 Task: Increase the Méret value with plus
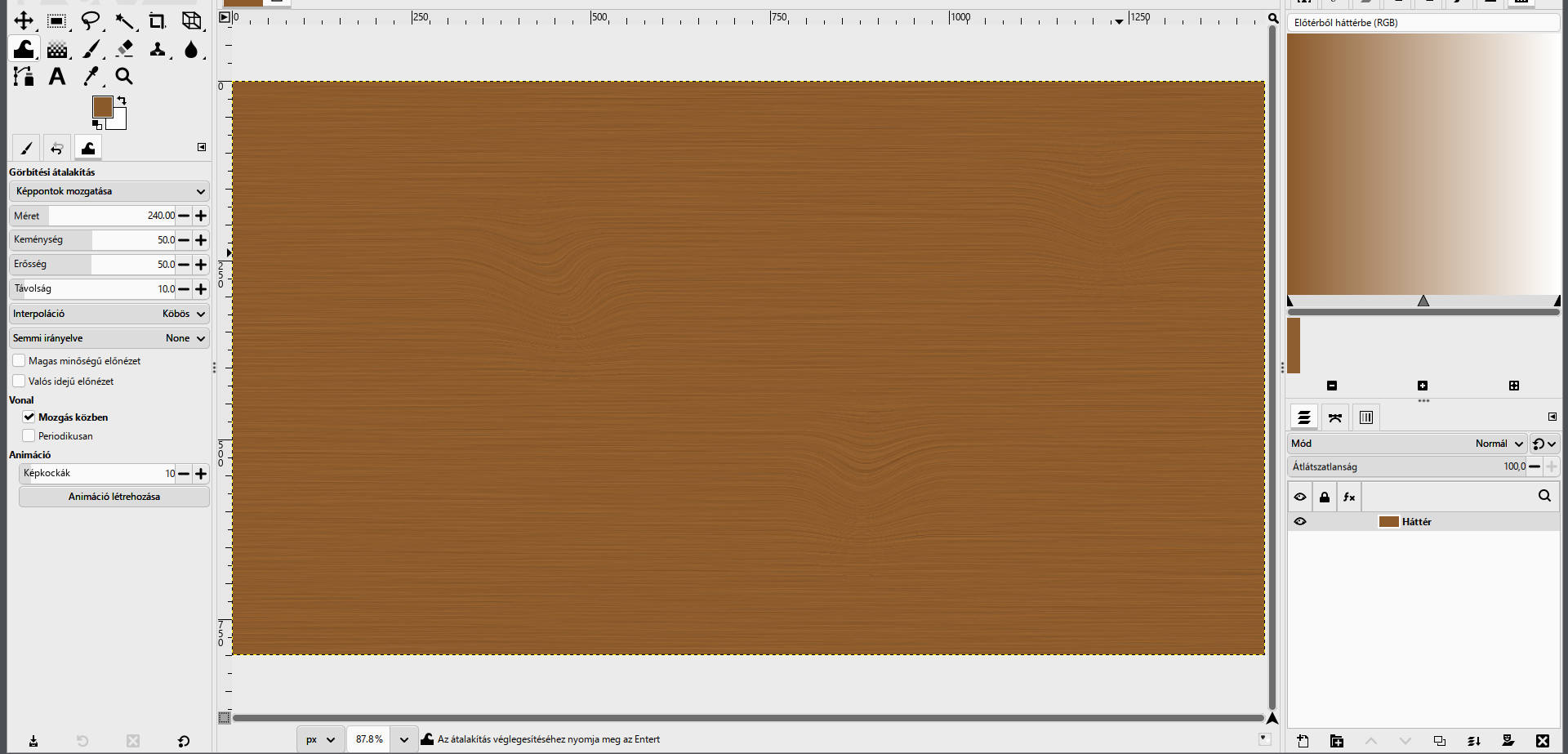pos(201,216)
